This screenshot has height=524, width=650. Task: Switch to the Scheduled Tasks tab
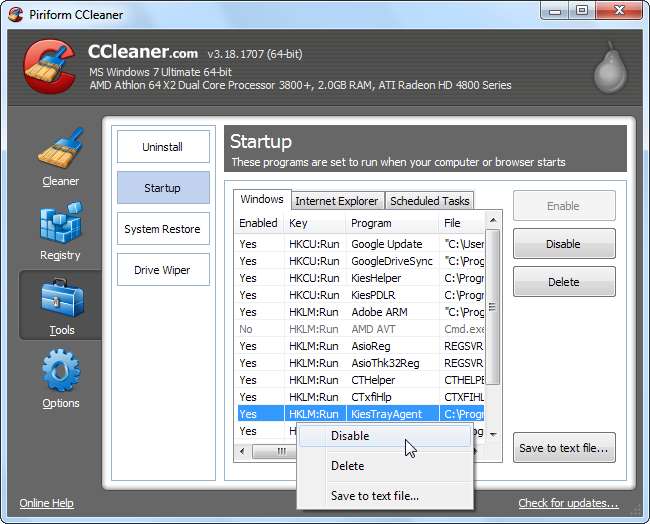click(429, 201)
